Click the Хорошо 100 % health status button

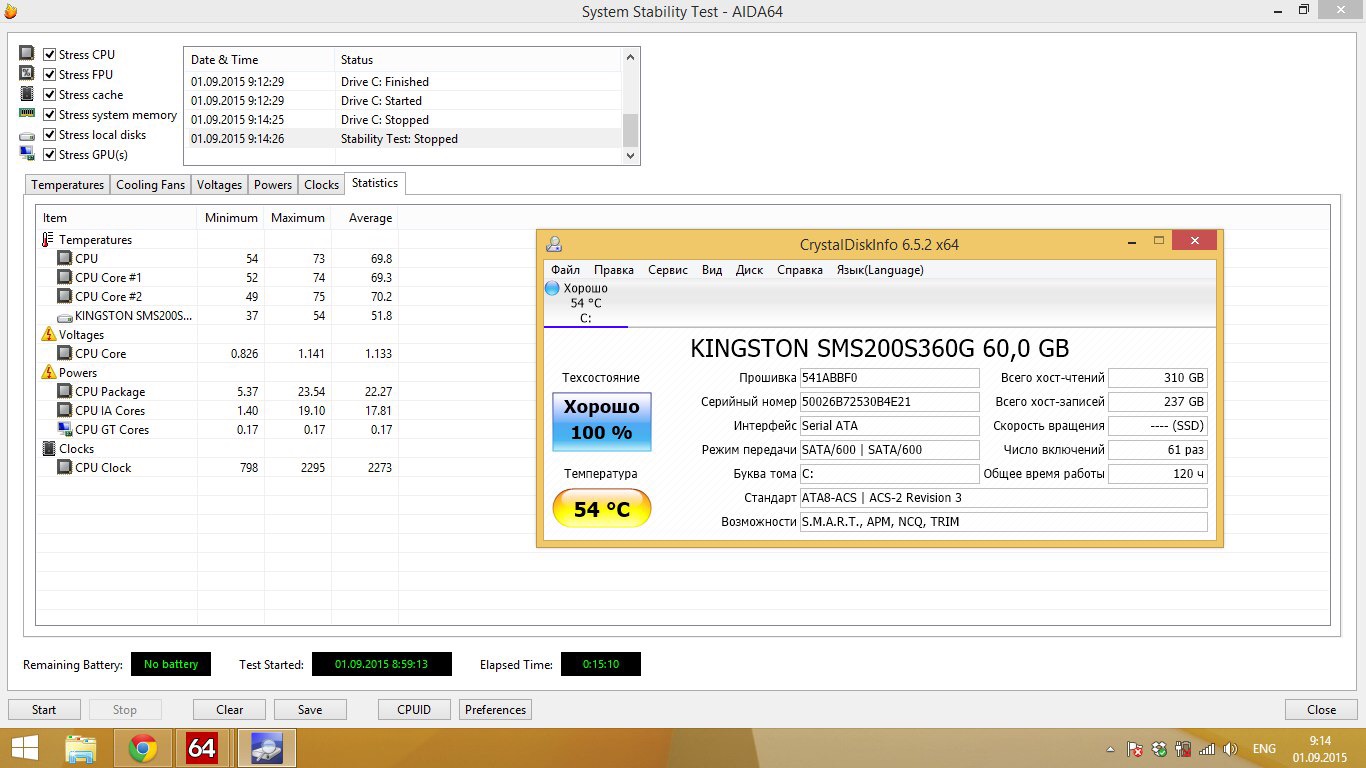(x=602, y=421)
